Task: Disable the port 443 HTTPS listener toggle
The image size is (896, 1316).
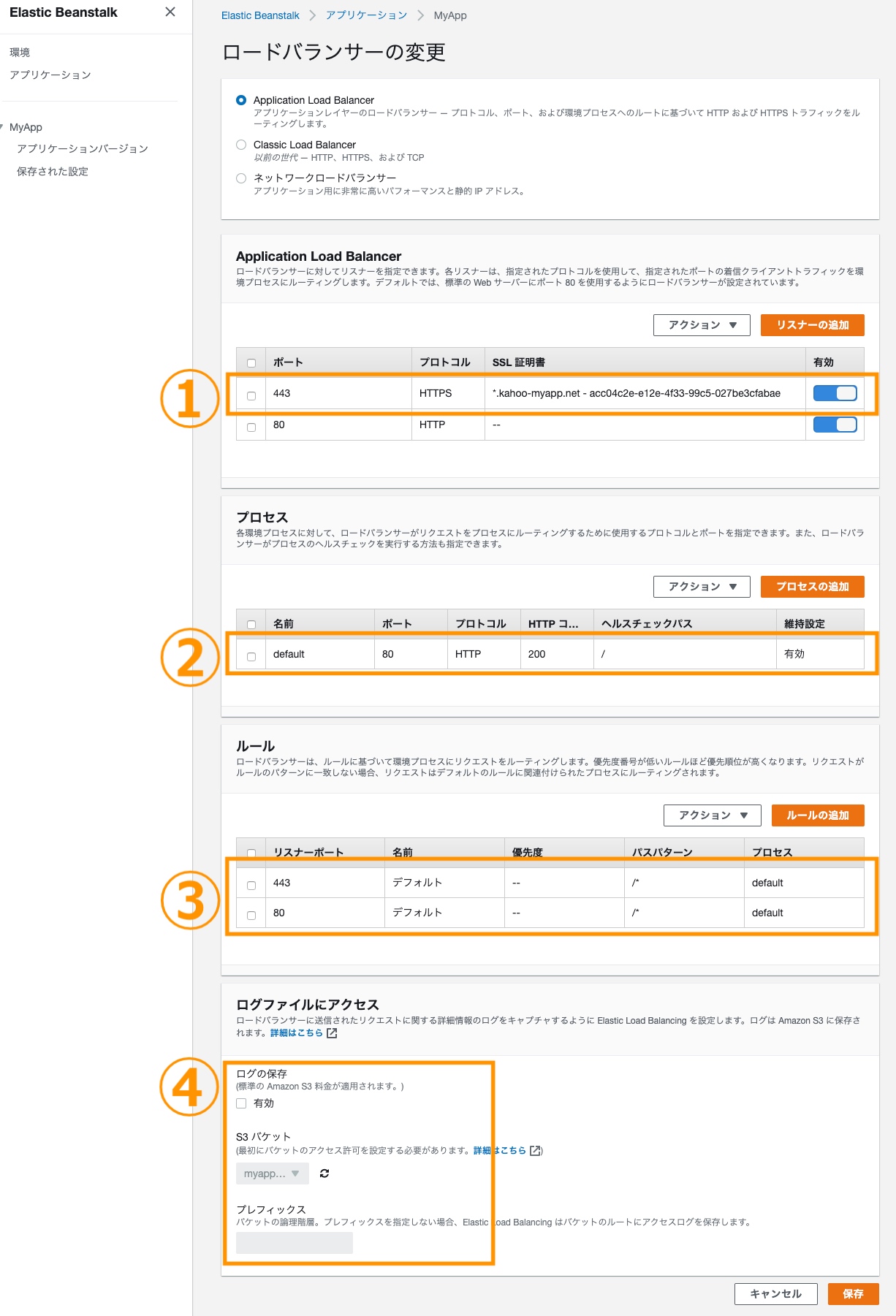Action: click(x=835, y=393)
